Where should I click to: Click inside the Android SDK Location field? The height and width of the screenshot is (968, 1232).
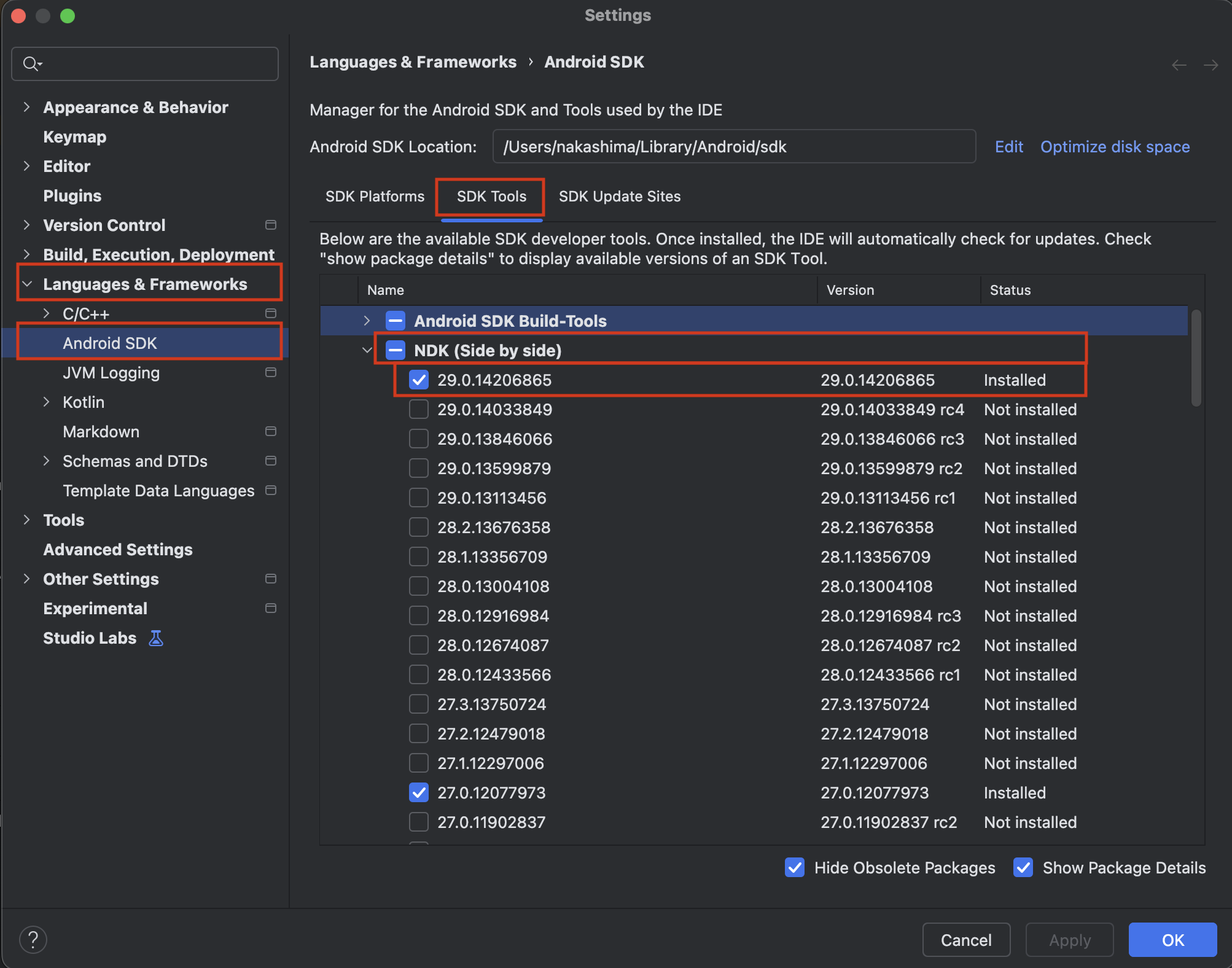pyautogui.click(x=734, y=146)
